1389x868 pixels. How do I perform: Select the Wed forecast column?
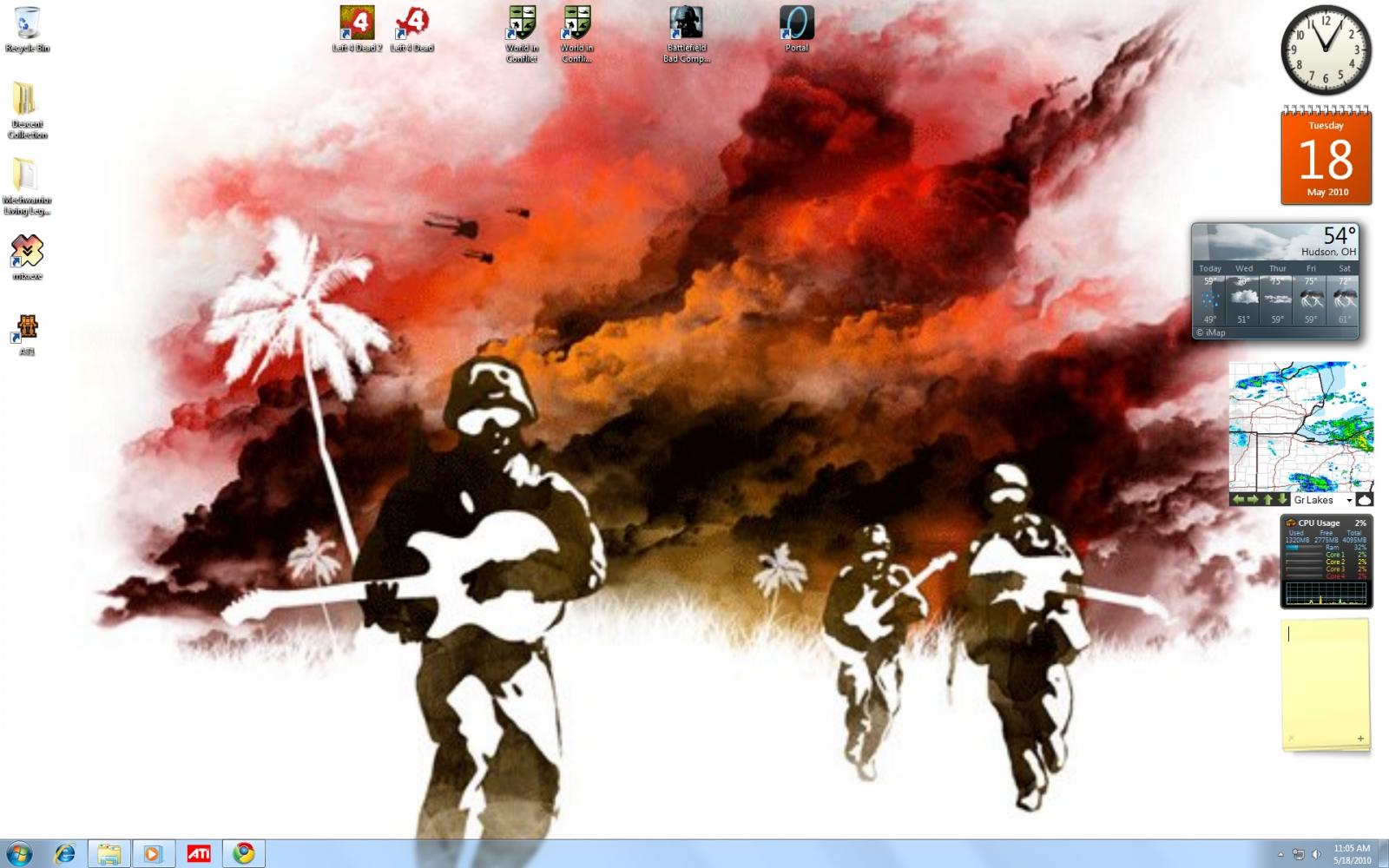pos(1243,295)
